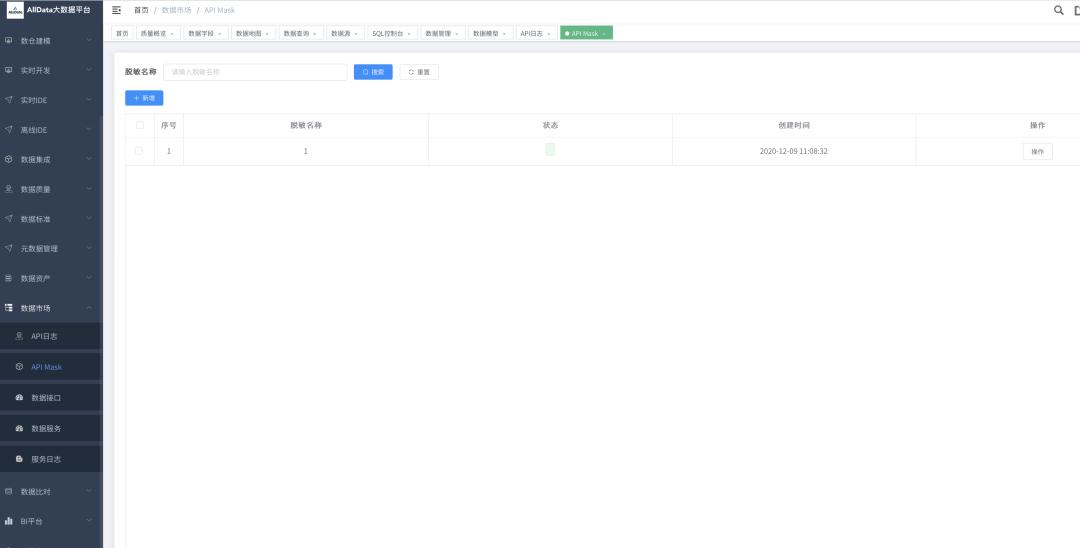The image size is (1080, 548).
Task: Expand the 数仓建模 menu chevron
Action: [89, 40]
